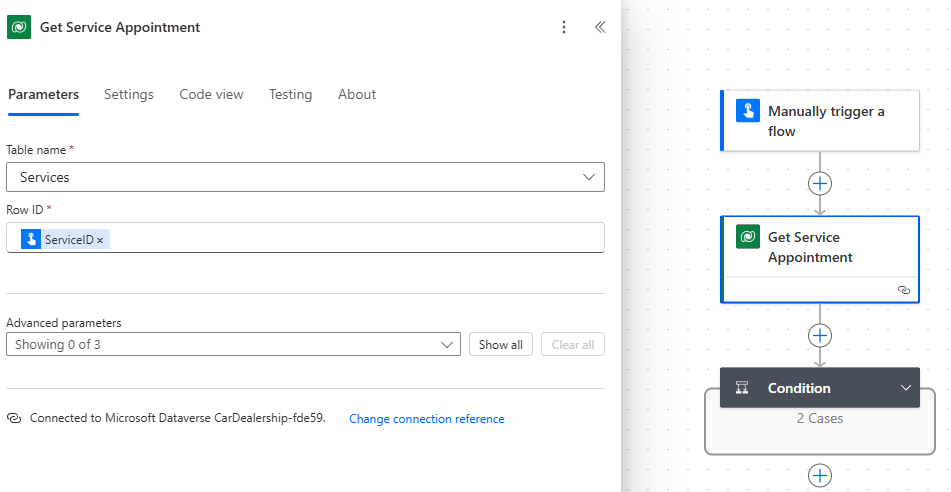This screenshot has width=951, height=492.
Task: Click inside the Row ID input field
Action: click(350, 238)
